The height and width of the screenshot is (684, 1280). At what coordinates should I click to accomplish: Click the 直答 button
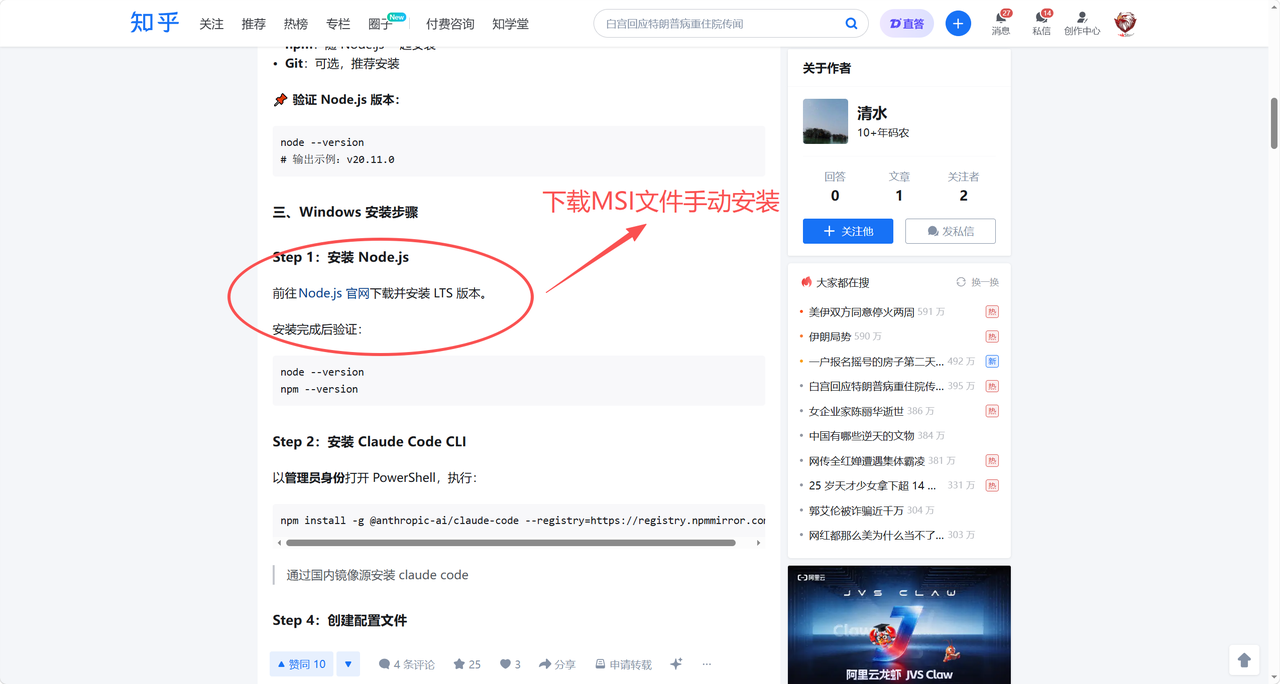[907, 23]
